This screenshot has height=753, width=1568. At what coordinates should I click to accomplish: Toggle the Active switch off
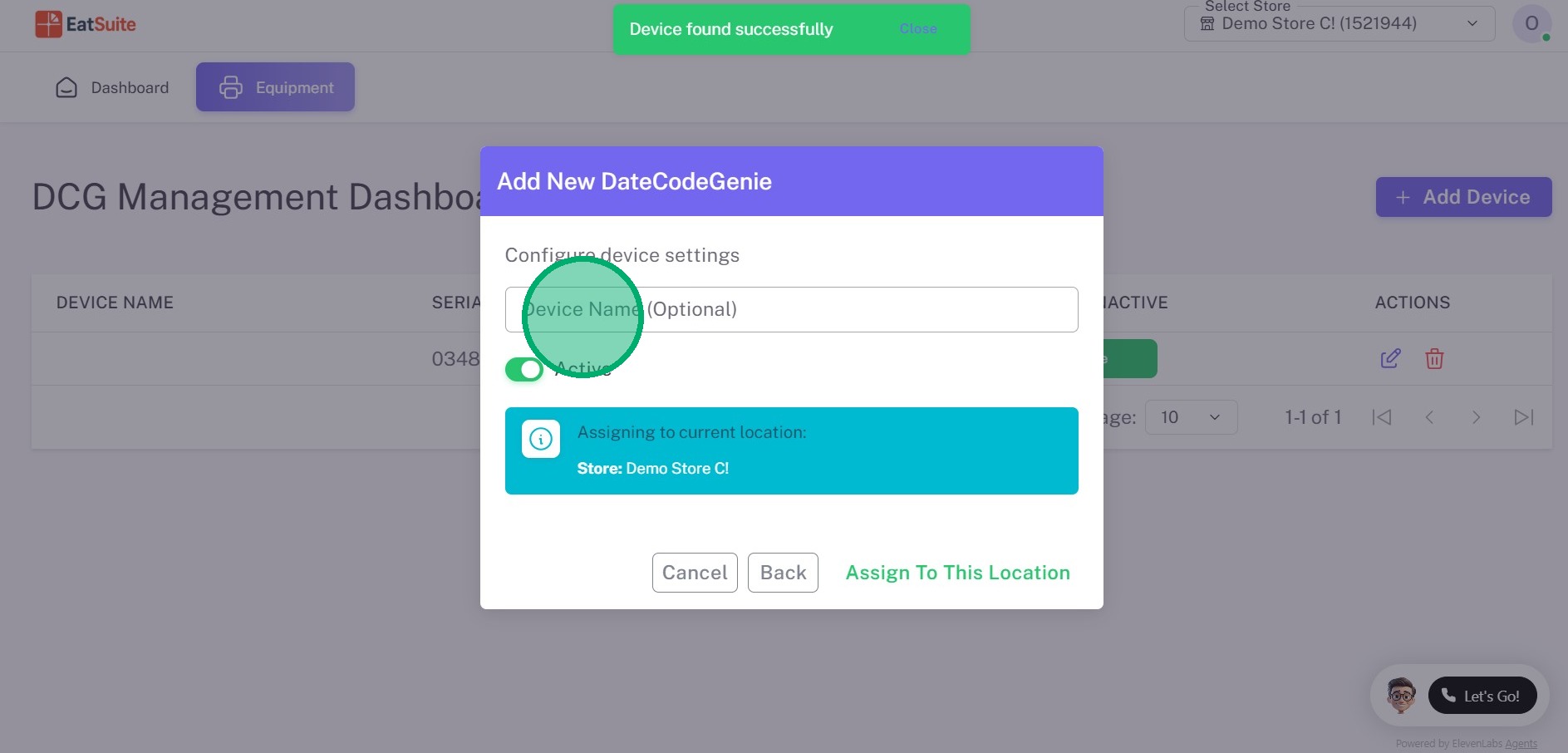524,369
